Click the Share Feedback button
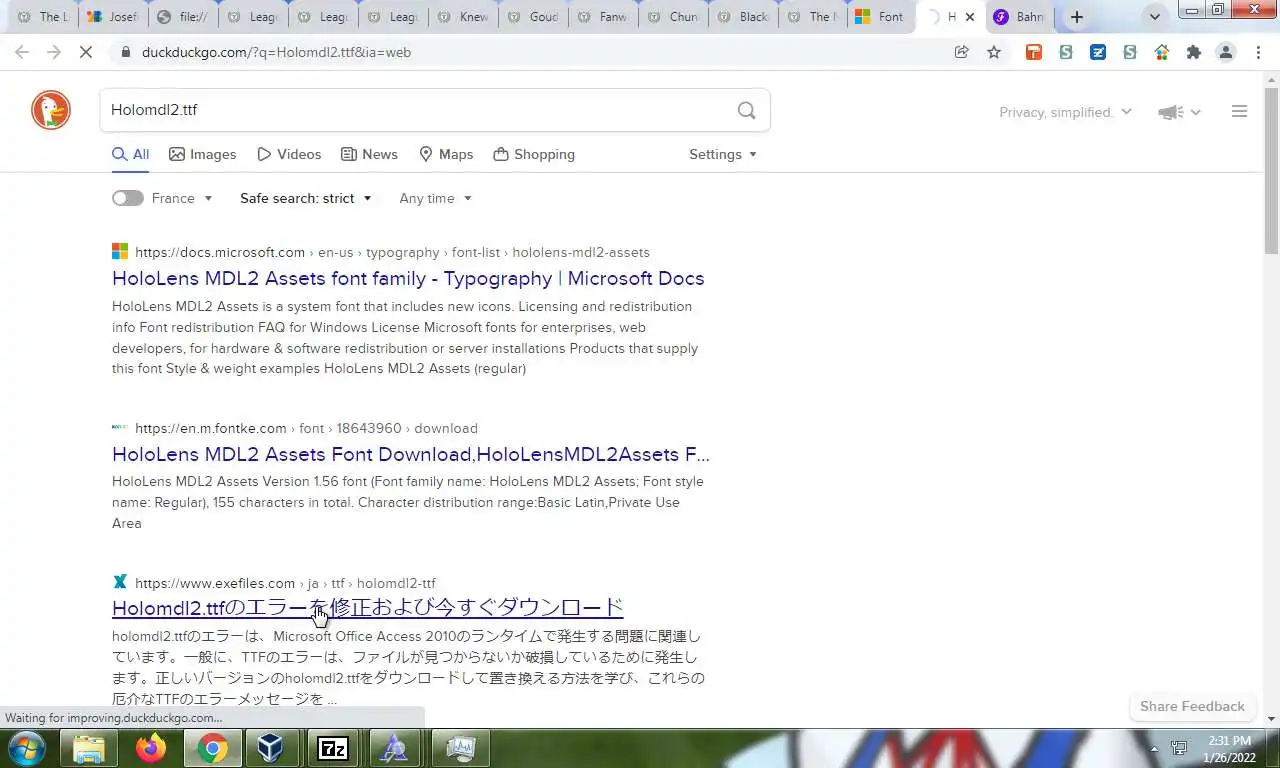 tap(1192, 706)
